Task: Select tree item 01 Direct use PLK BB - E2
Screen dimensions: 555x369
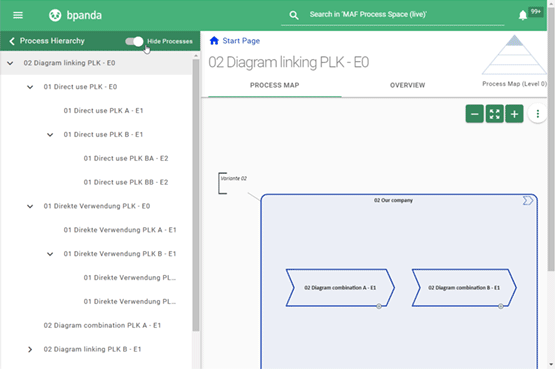Action: [x=126, y=182]
